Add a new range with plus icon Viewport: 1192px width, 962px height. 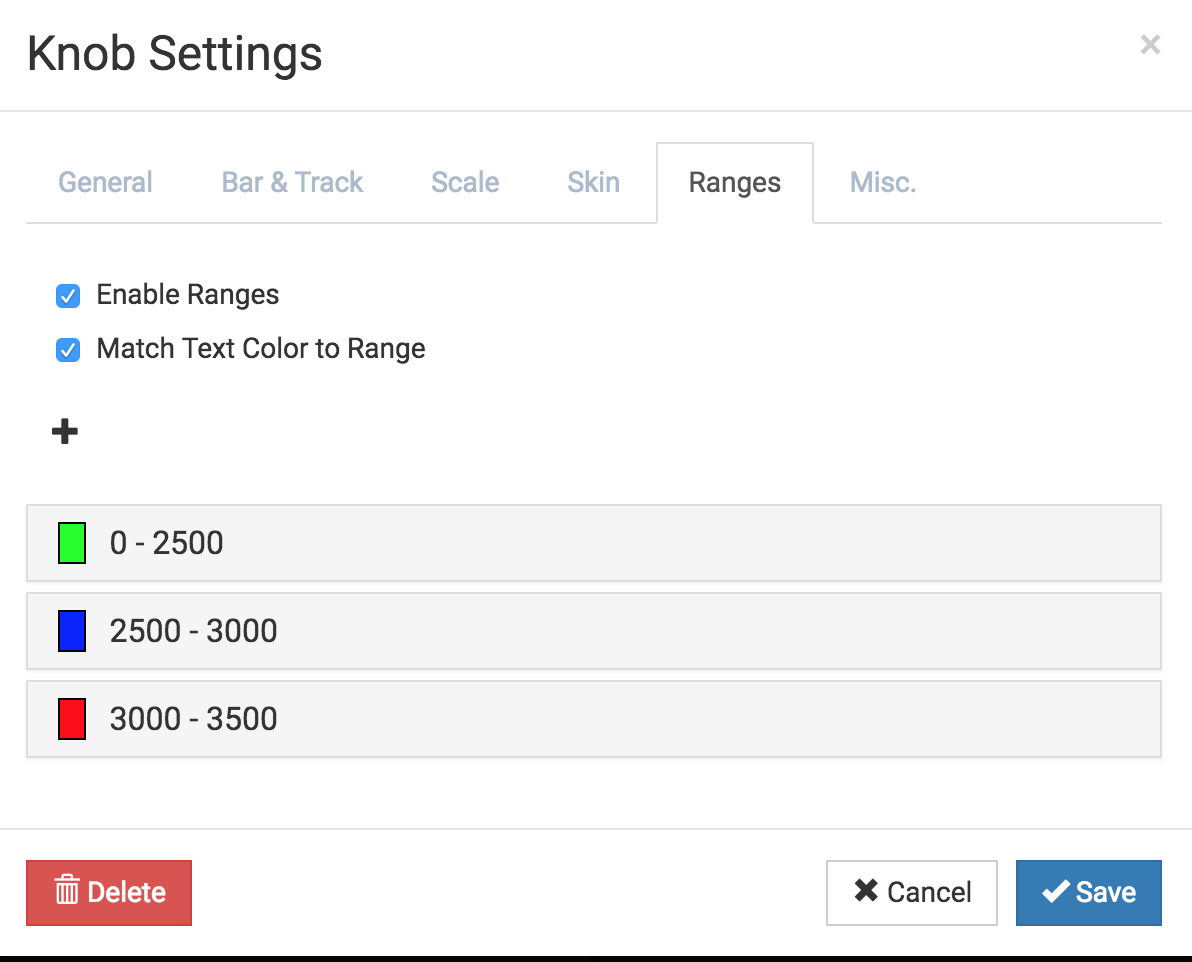(65, 431)
